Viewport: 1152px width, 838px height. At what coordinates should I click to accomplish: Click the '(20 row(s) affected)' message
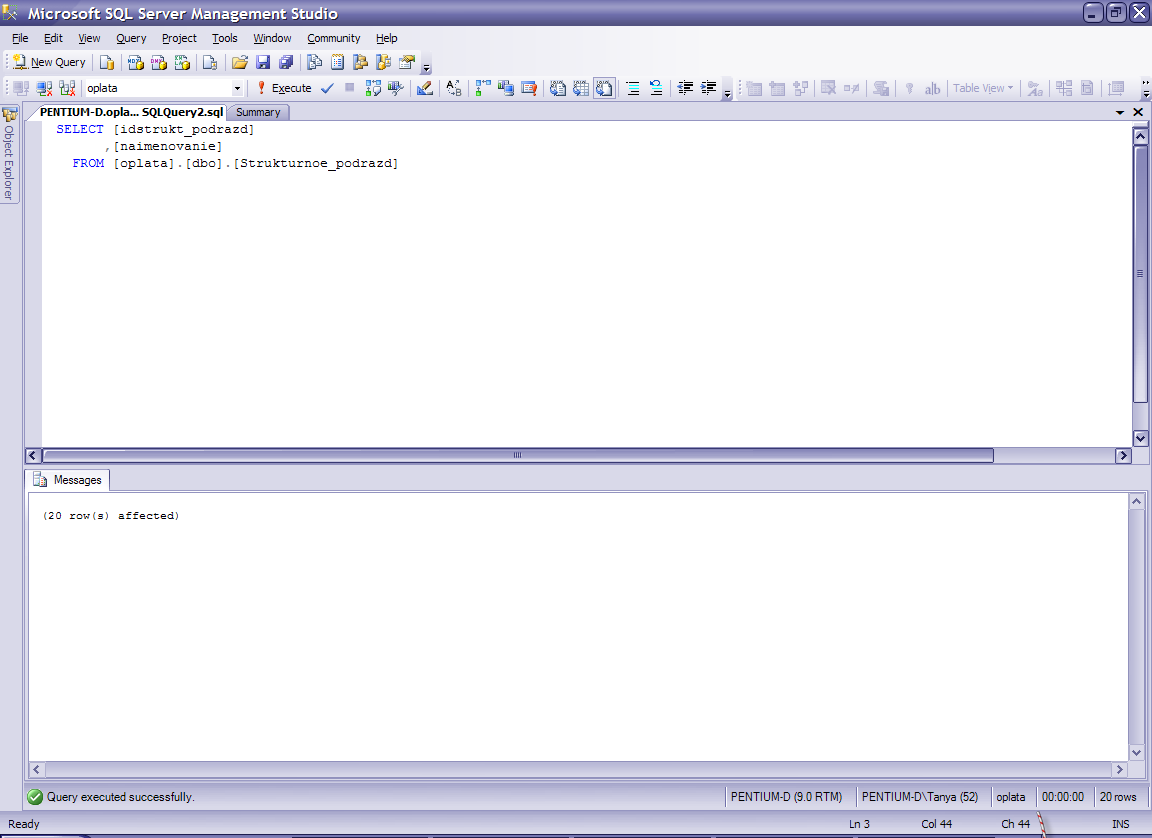point(111,516)
